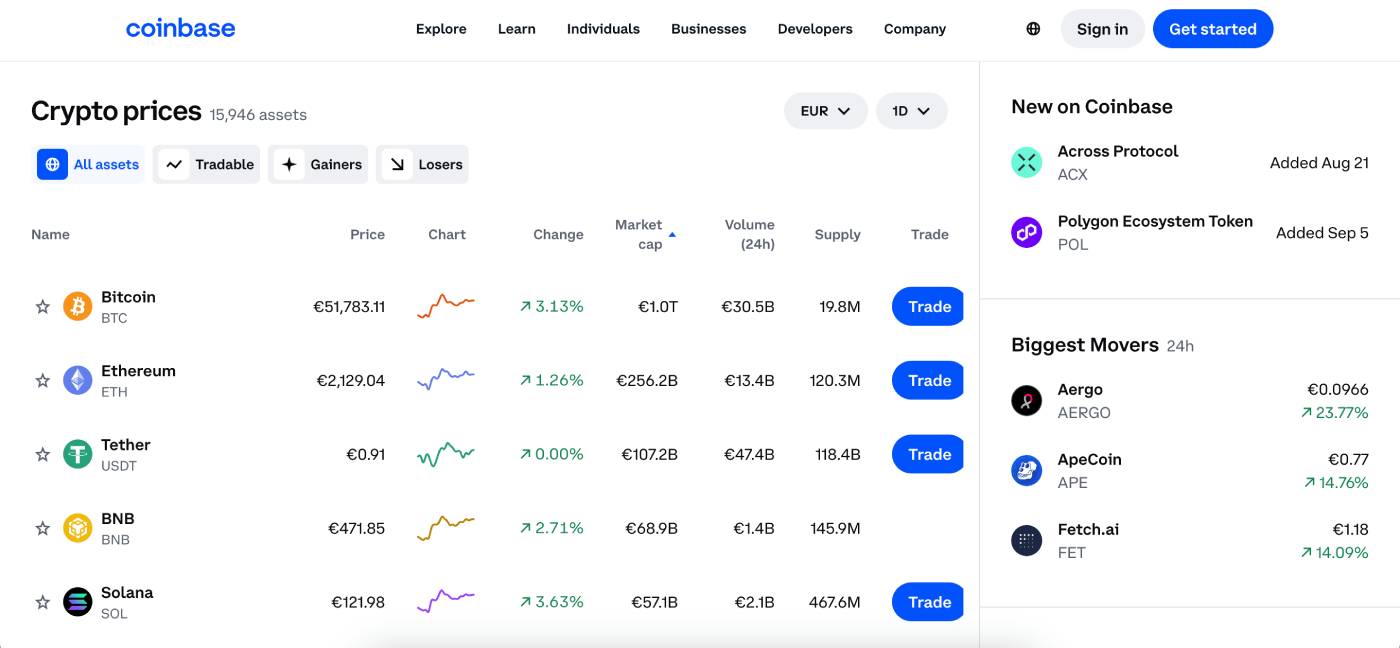This screenshot has height=648, width=1400.
Task: Click Tether market cap €107.2B
Action: coord(649,455)
